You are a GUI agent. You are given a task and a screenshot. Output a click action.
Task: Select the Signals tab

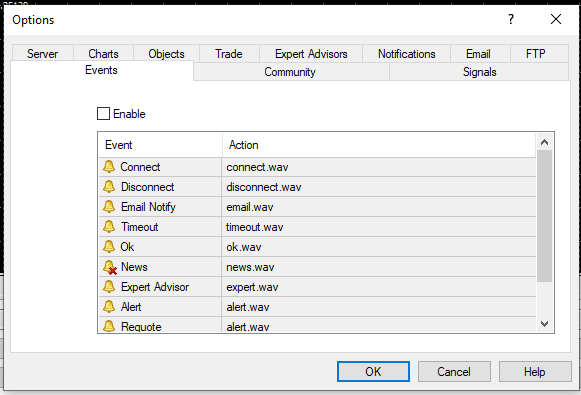click(x=479, y=72)
